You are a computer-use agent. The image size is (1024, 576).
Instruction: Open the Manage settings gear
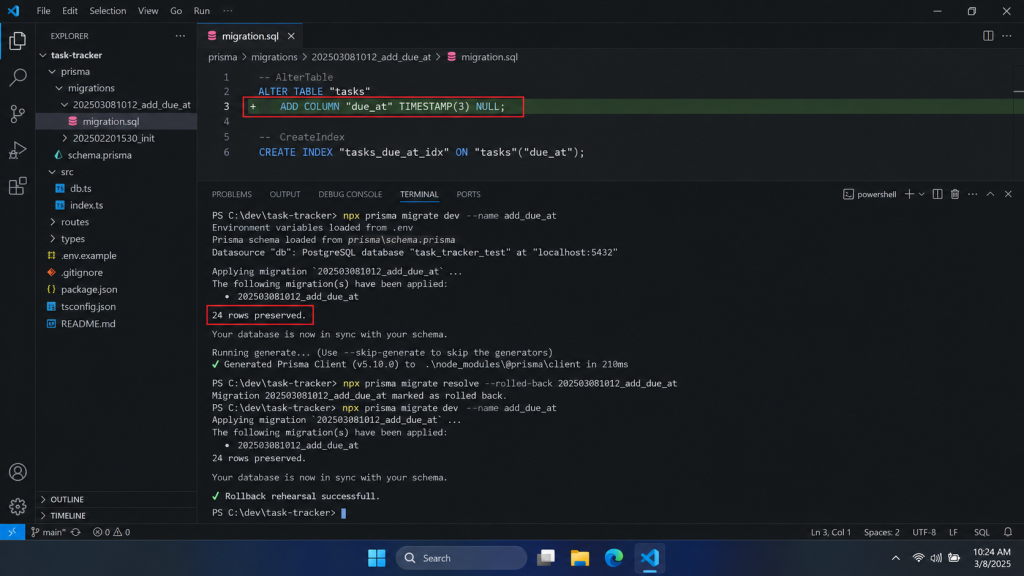tap(18, 506)
